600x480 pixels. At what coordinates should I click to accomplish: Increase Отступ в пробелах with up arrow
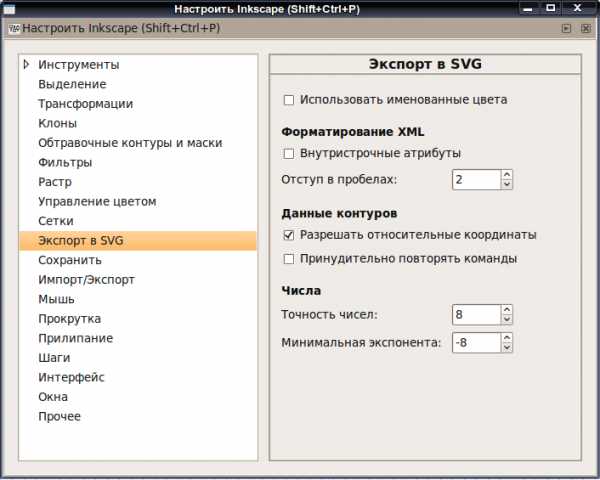point(507,175)
